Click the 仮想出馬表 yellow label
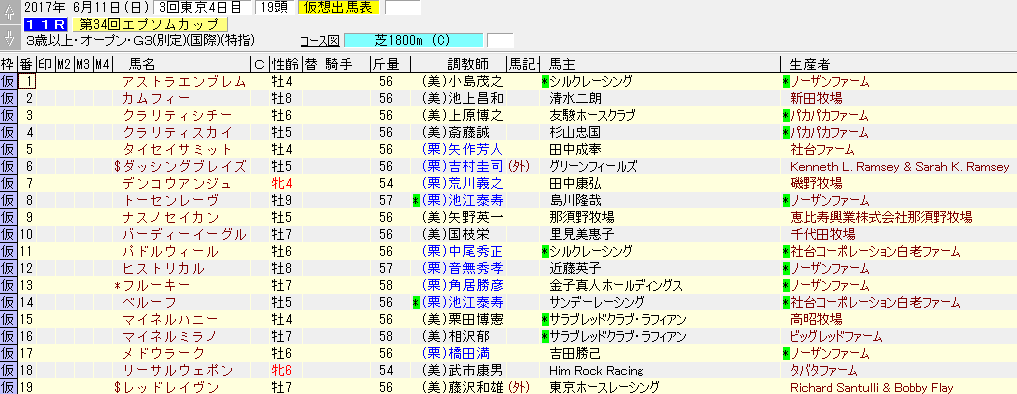This screenshot has width=1017, height=394. [x=339, y=8]
